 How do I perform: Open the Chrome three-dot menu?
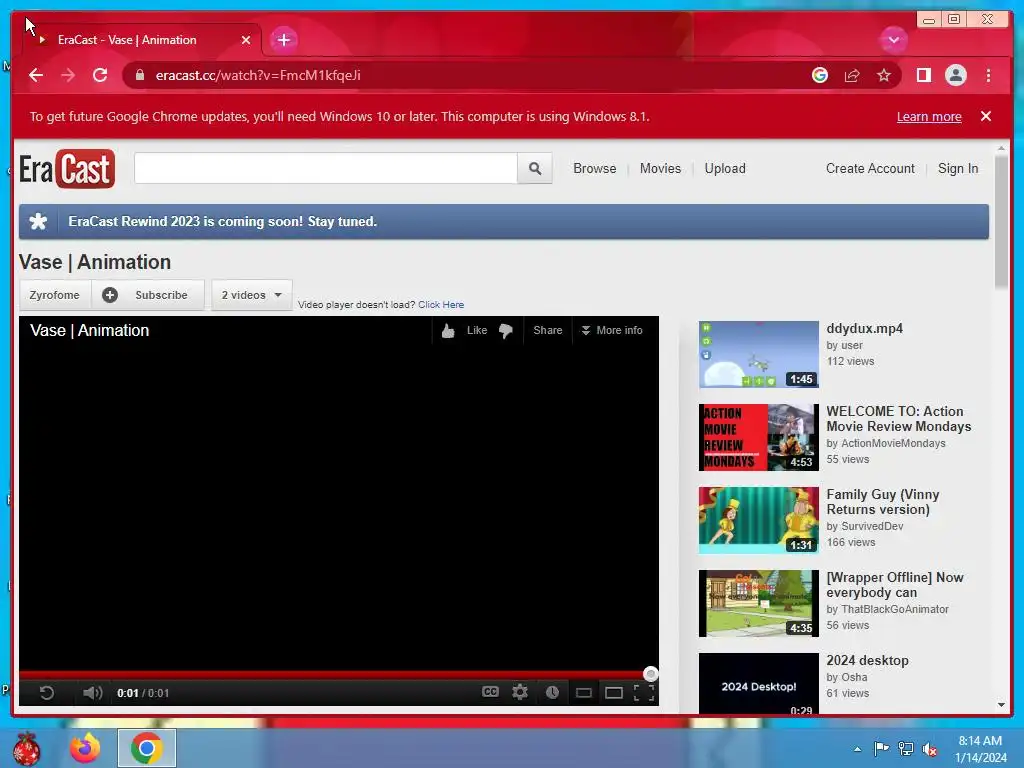tap(988, 75)
